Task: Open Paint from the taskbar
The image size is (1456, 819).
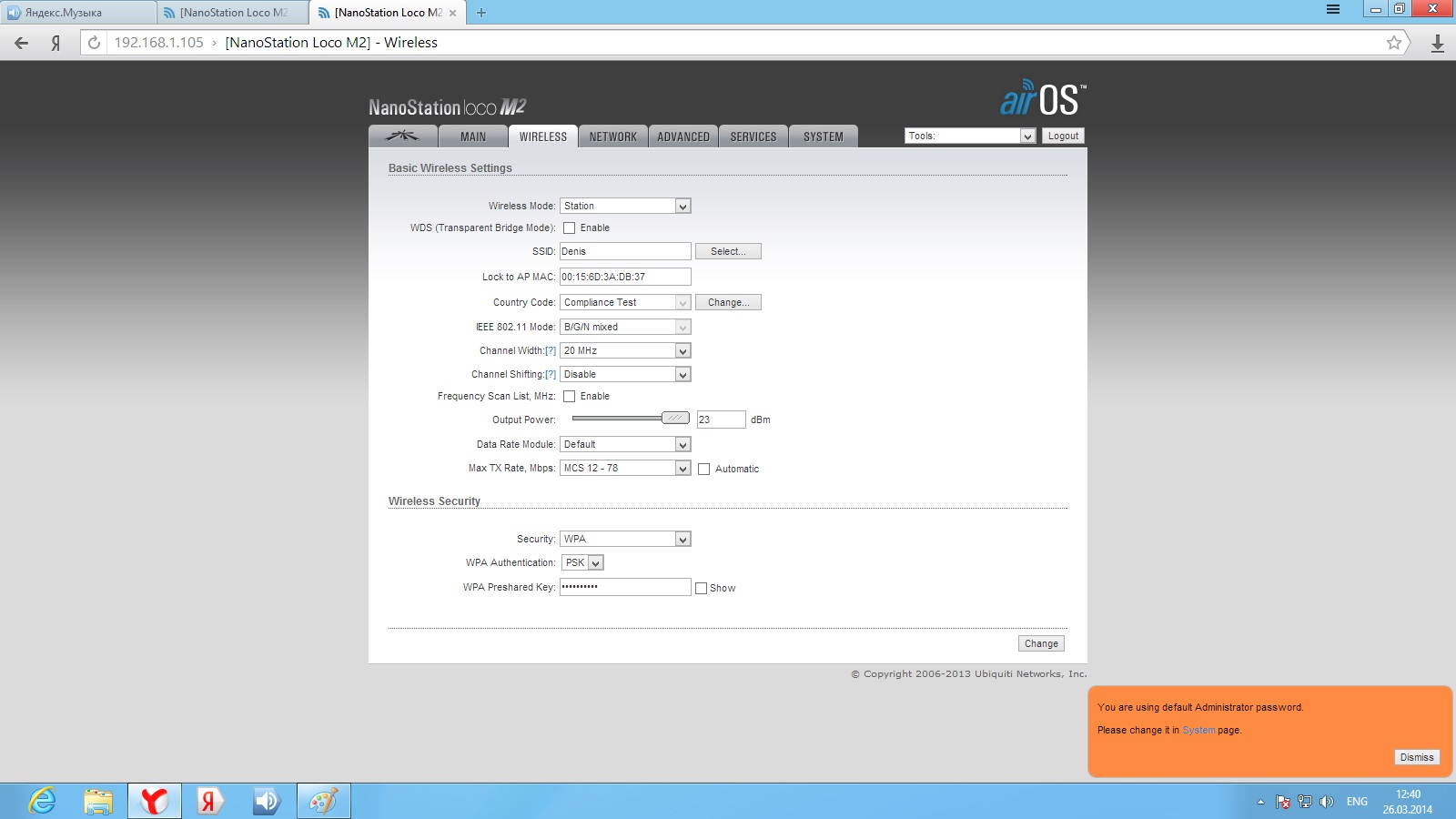Action: pos(323,801)
